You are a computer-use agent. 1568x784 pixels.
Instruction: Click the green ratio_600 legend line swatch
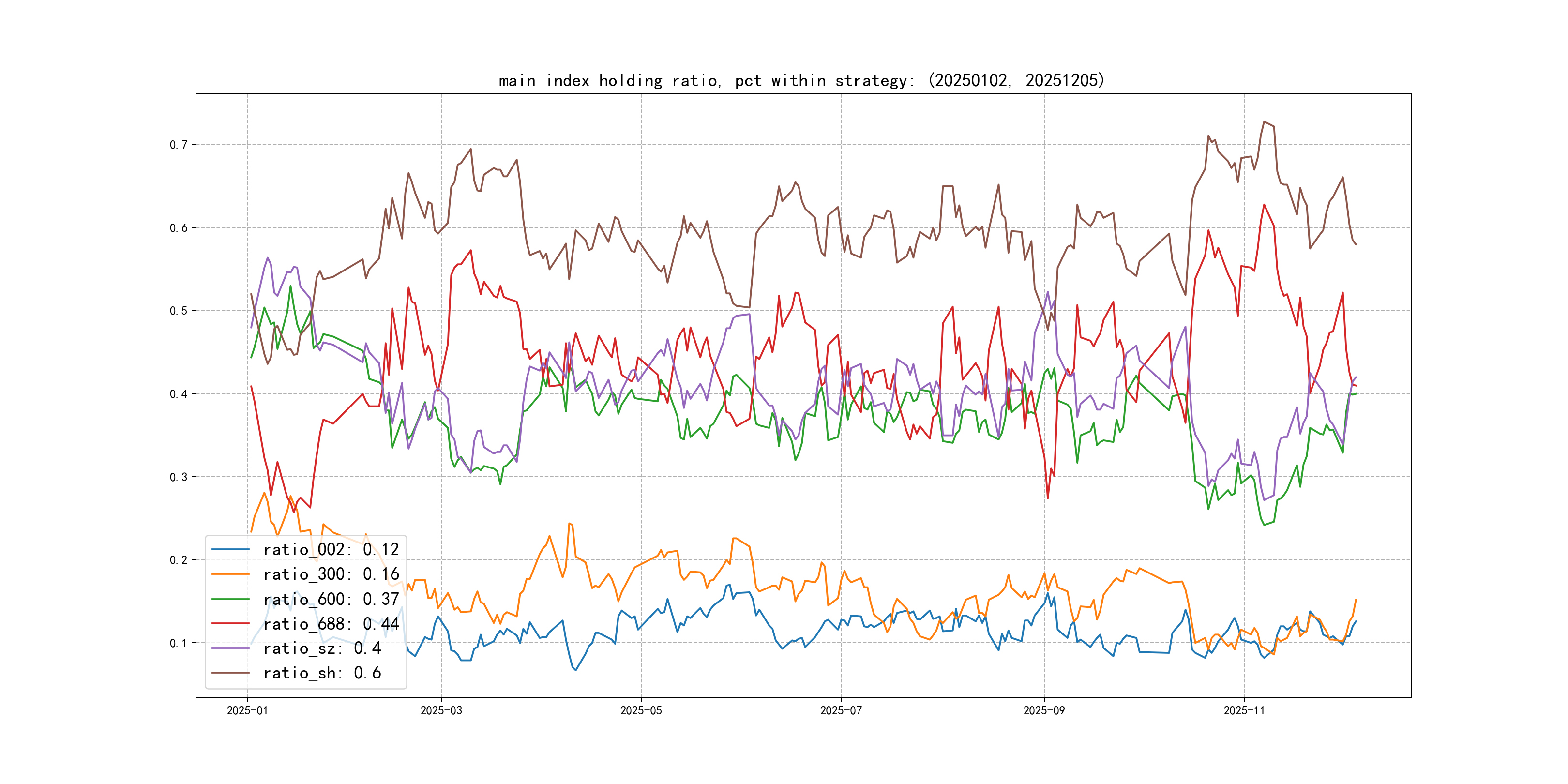[230, 599]
